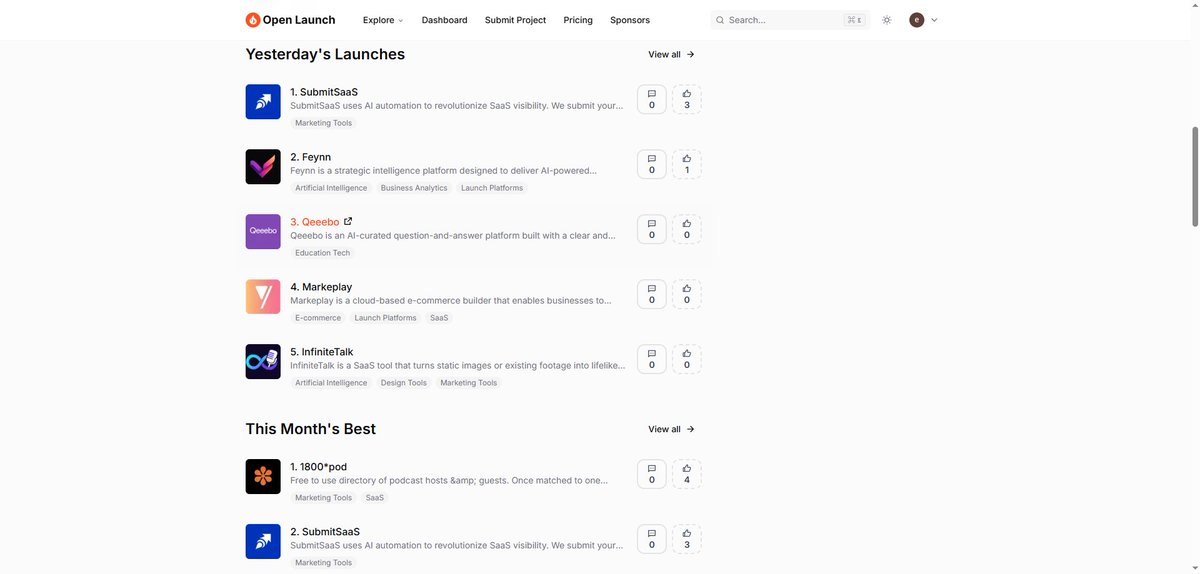This screenshot has height=574, width=1200.
Task: Select Feynn's Launch Platforms tag
Action: click(x=492, y=188)
